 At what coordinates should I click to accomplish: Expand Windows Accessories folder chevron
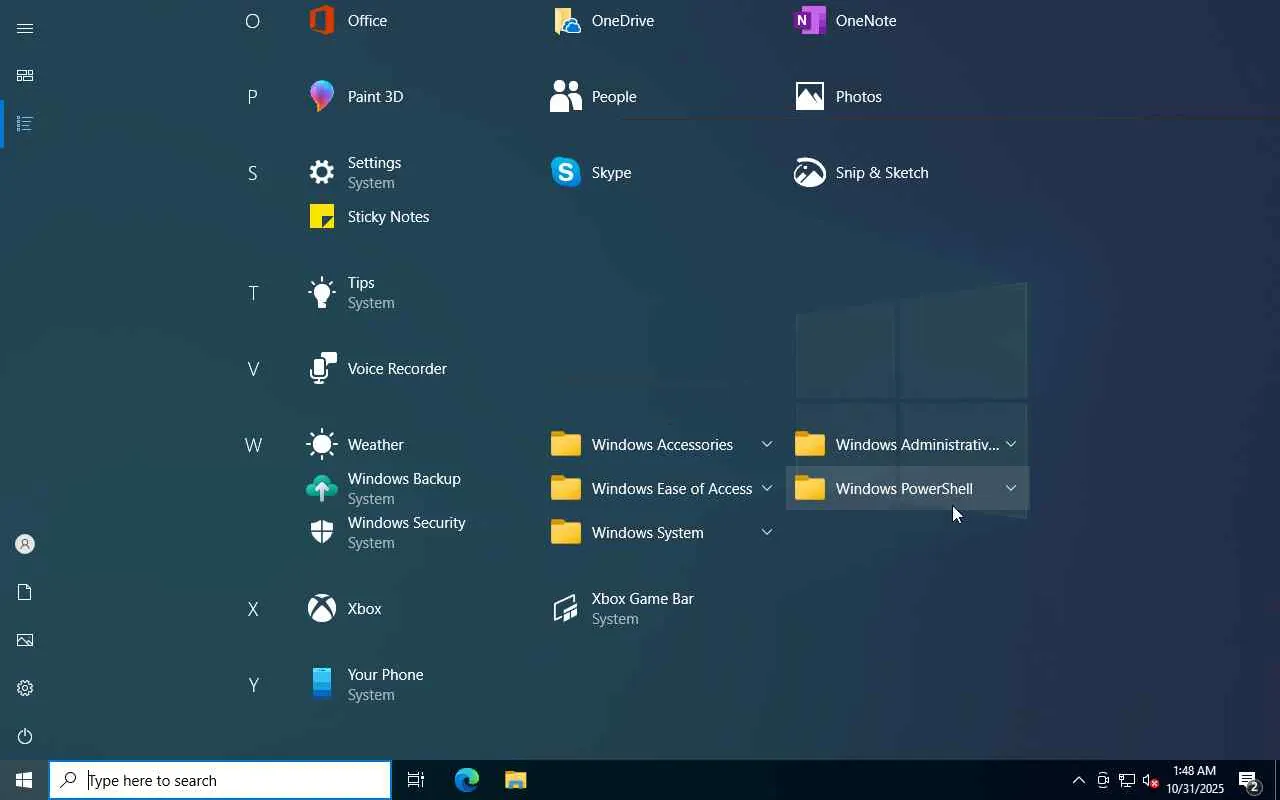[767, 444]
